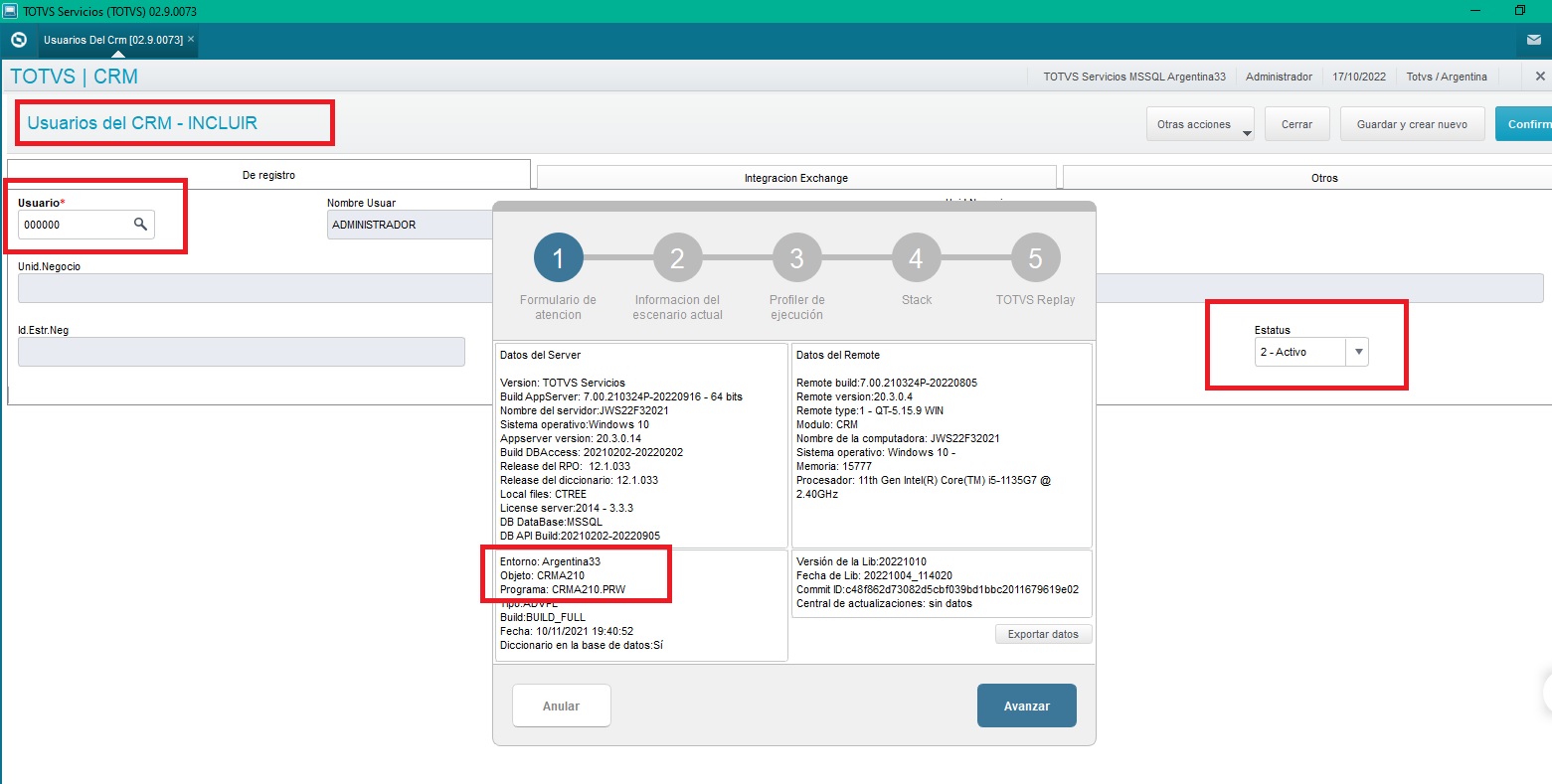Screen dimensions: 1552x784
Task: Click the Confirmar button
Action: coord(1523,125)
